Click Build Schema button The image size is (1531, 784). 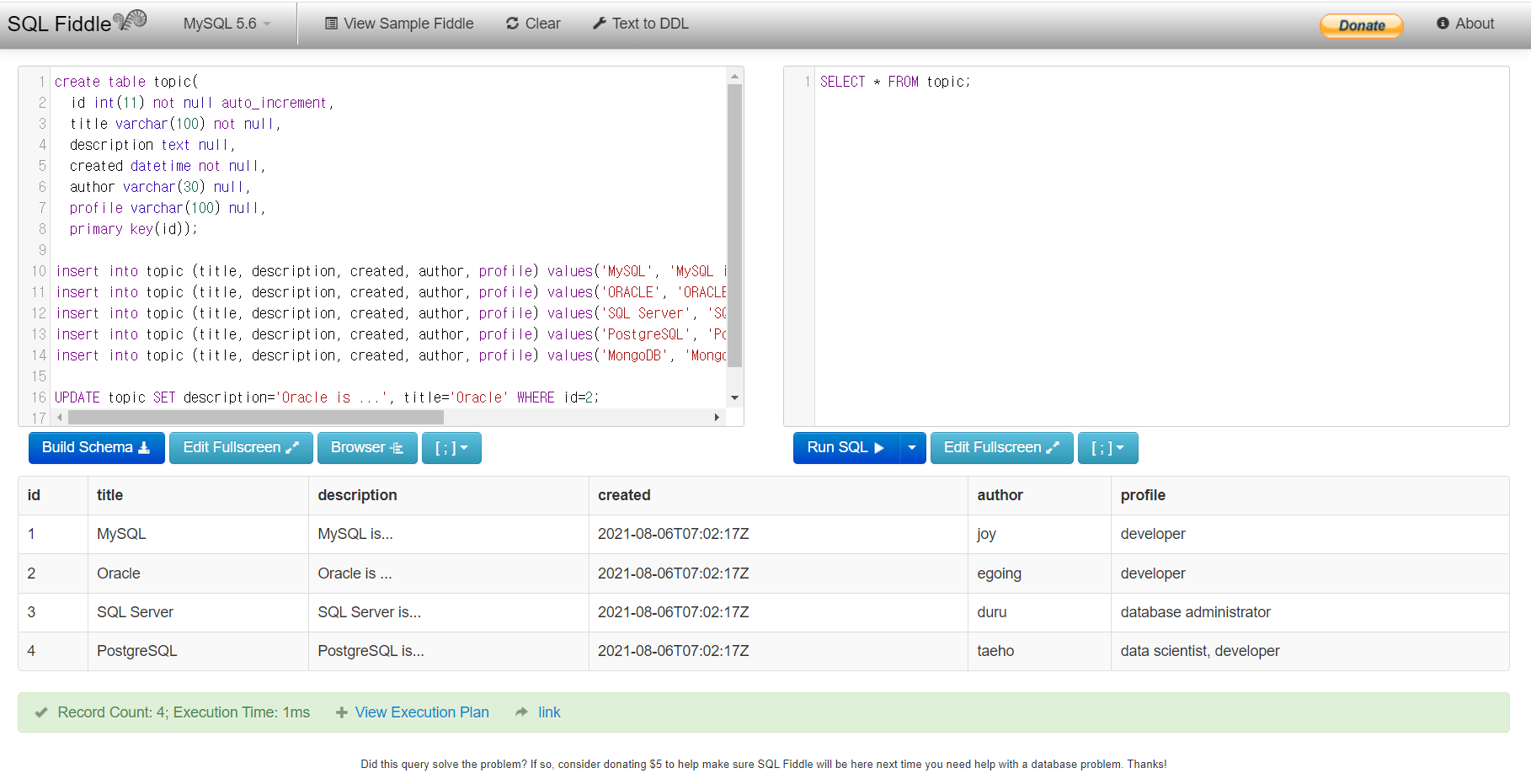[x=96, y=447]
